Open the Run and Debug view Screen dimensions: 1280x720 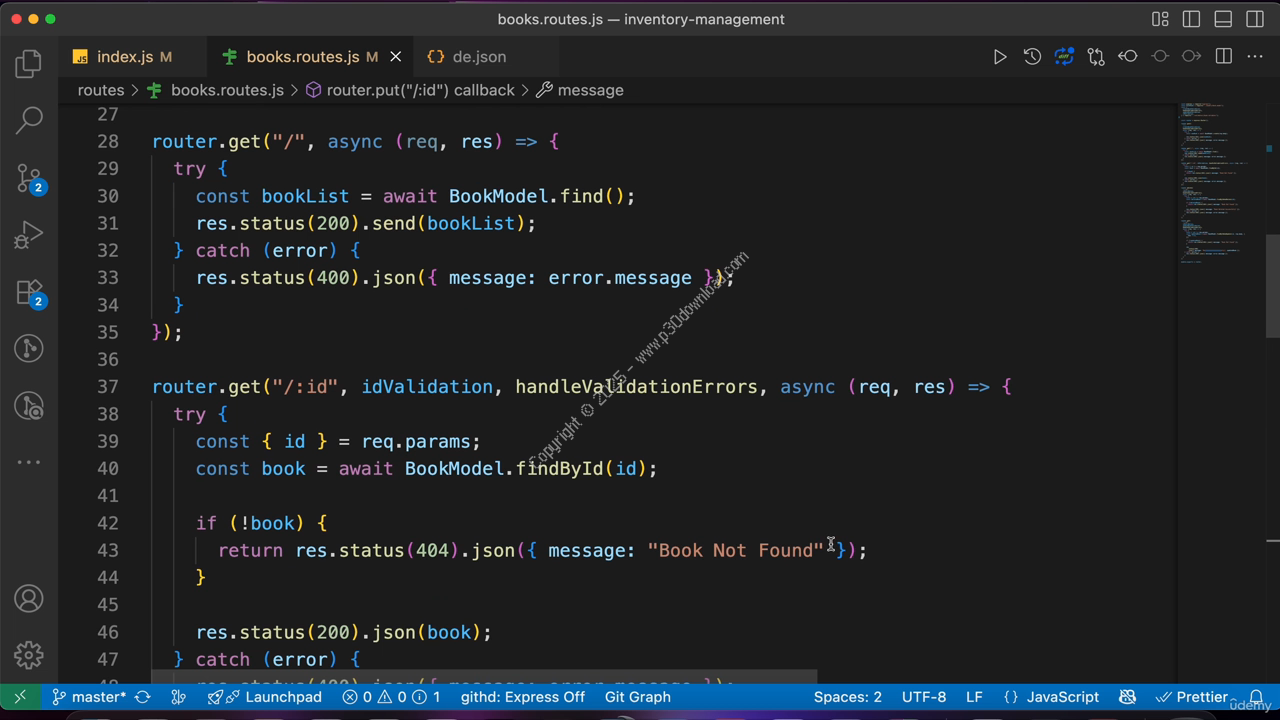29,235
